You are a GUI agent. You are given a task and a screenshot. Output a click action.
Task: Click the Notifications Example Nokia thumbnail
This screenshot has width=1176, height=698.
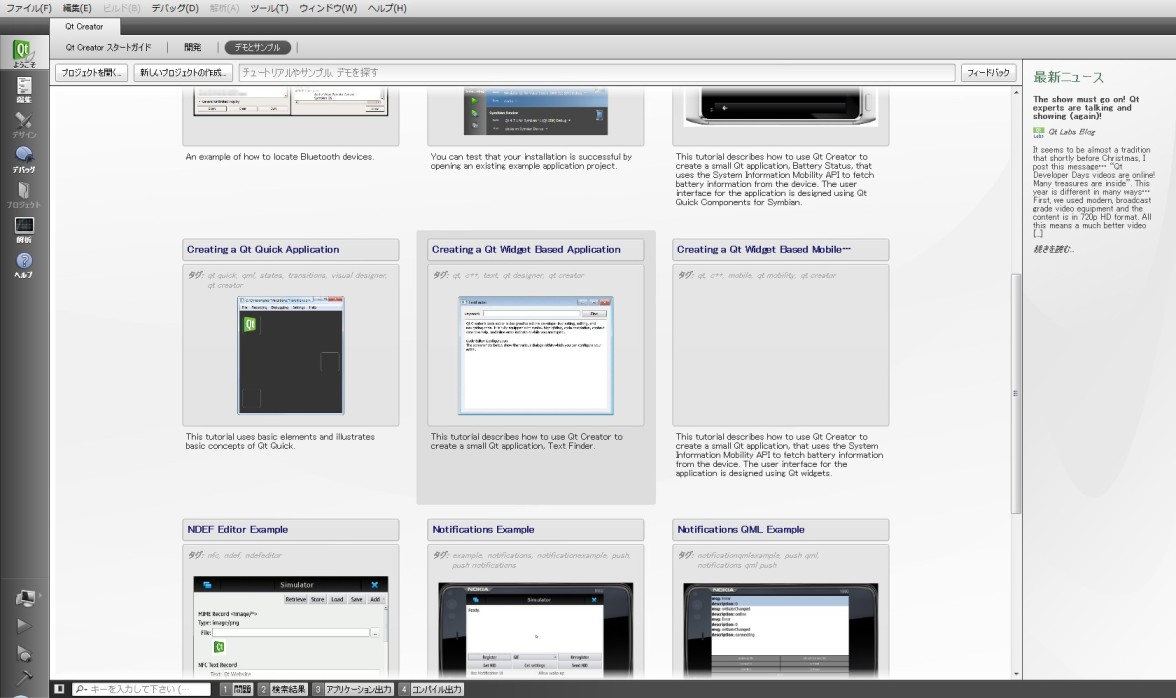coord(536,631)
